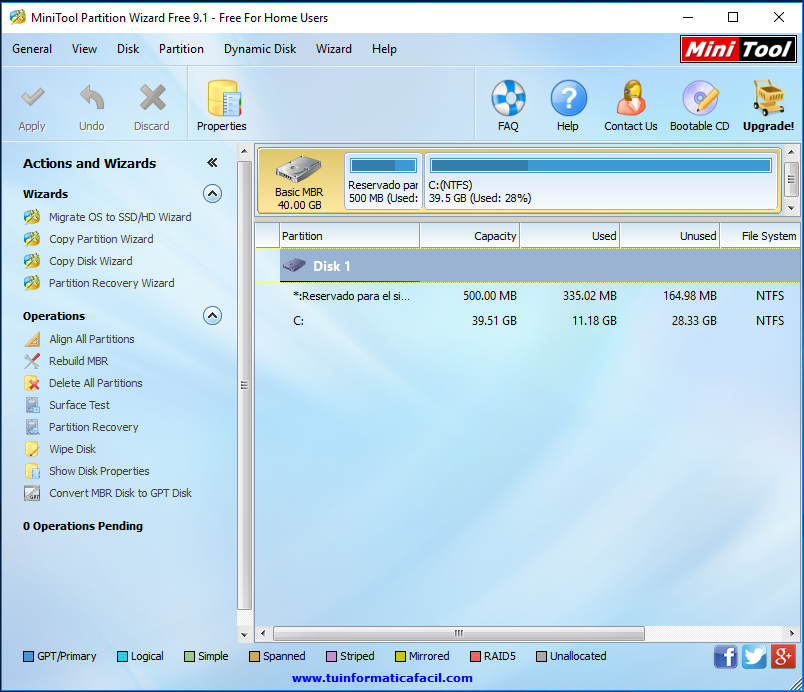
Task: Click the Upgrade shopping cart icon
Action: 768,98
